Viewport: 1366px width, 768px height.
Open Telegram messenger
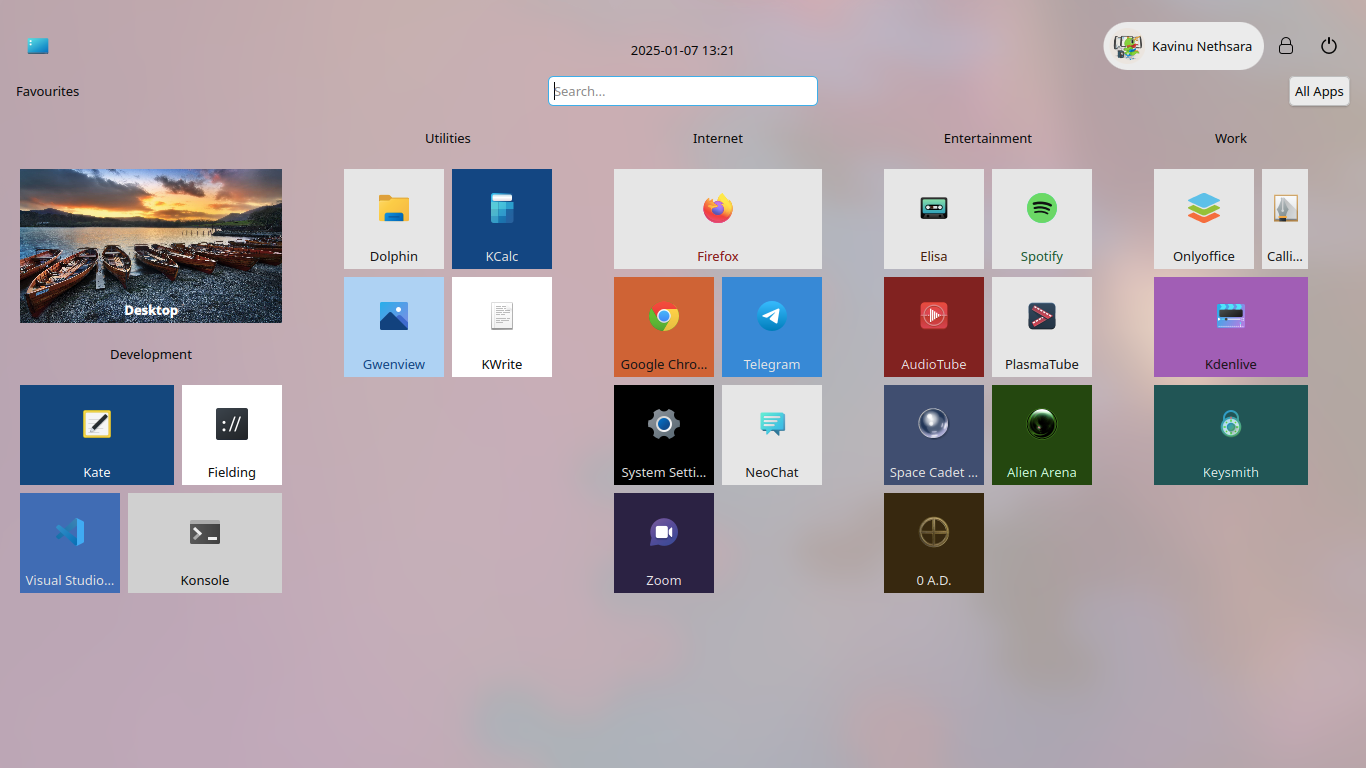pyautogui.click(x=772, y=327)
